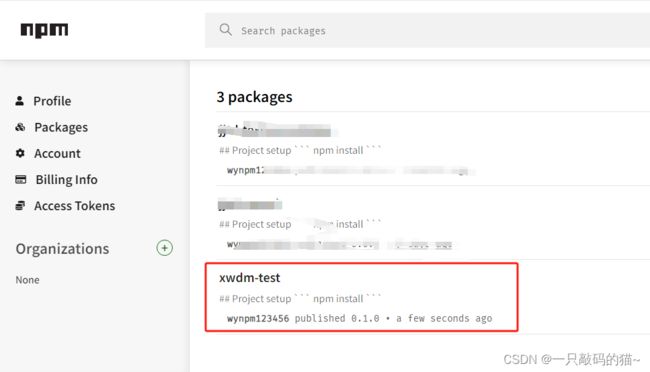The height and width of the screenshot is (372, 650).
Task: Click the Organizations heading
Action: click(x=63, y=248)
